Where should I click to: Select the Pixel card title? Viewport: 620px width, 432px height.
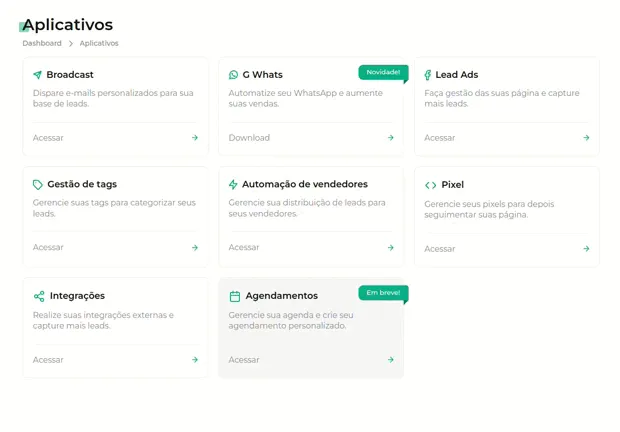pyautogui.click(x=452, y=185)
